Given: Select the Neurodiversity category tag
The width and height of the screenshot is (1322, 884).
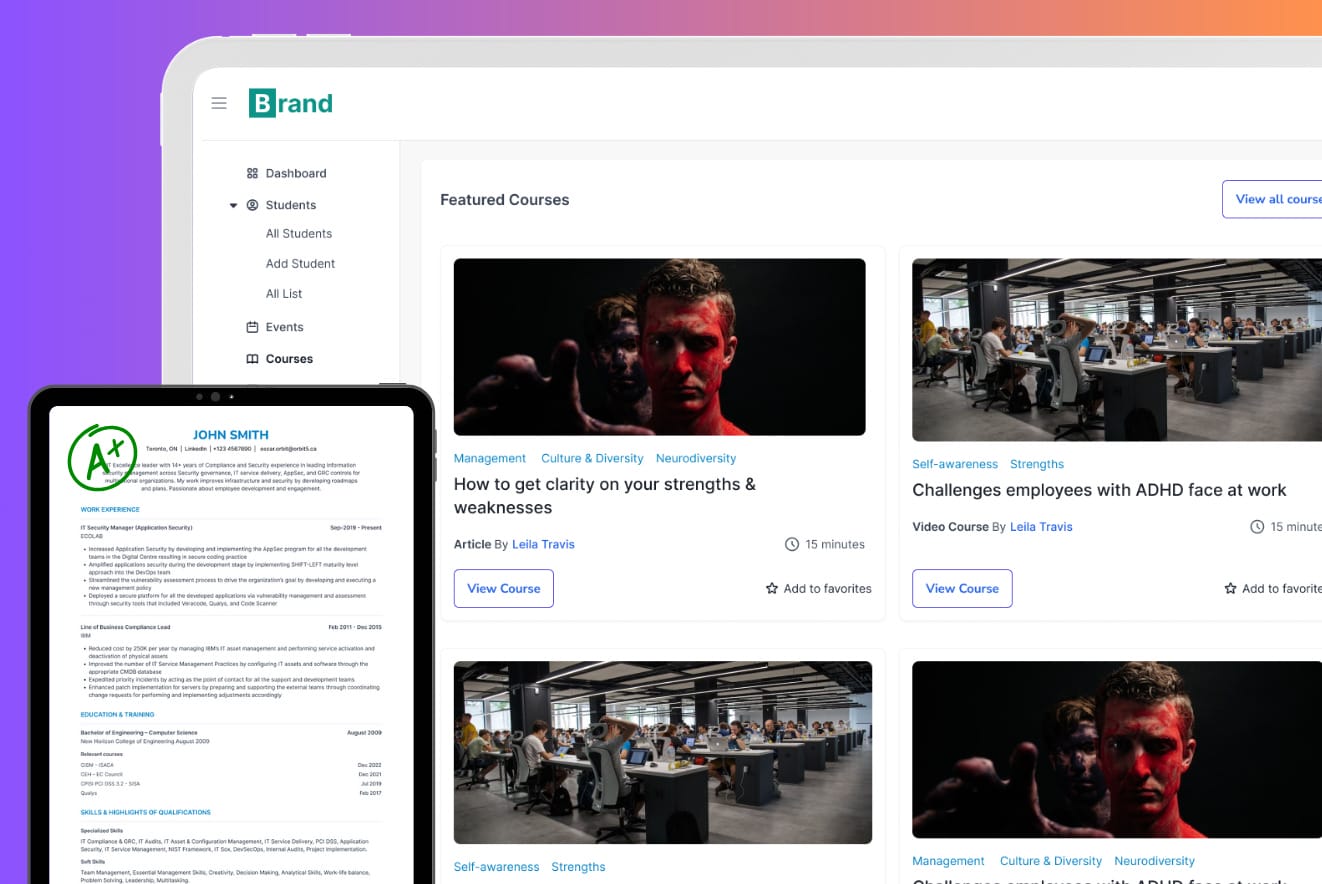Looking at the screenshot, I should tap(695, 458).
